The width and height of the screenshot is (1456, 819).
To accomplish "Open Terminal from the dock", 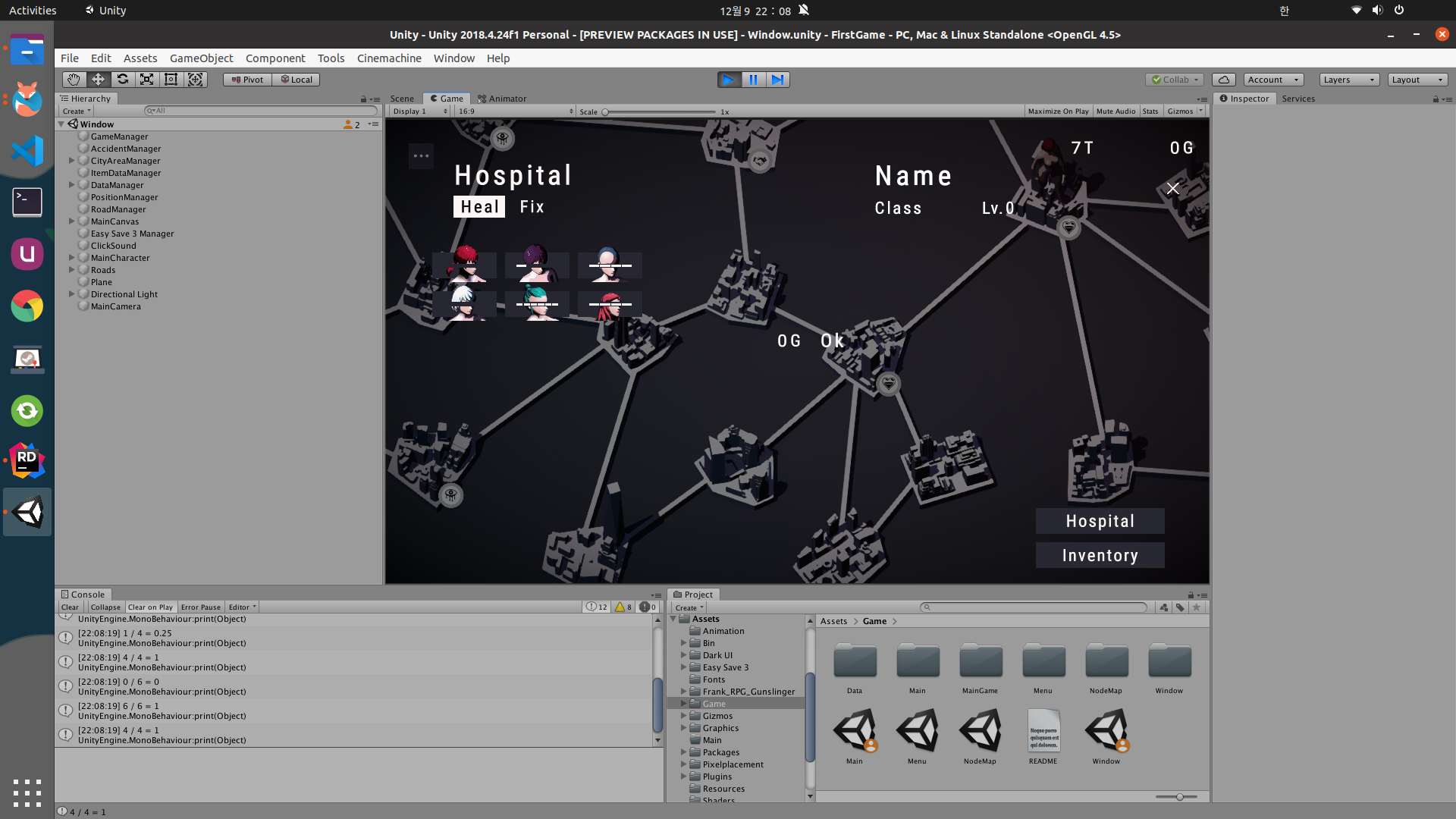I will pyautogui.click(x=27, y=202).
